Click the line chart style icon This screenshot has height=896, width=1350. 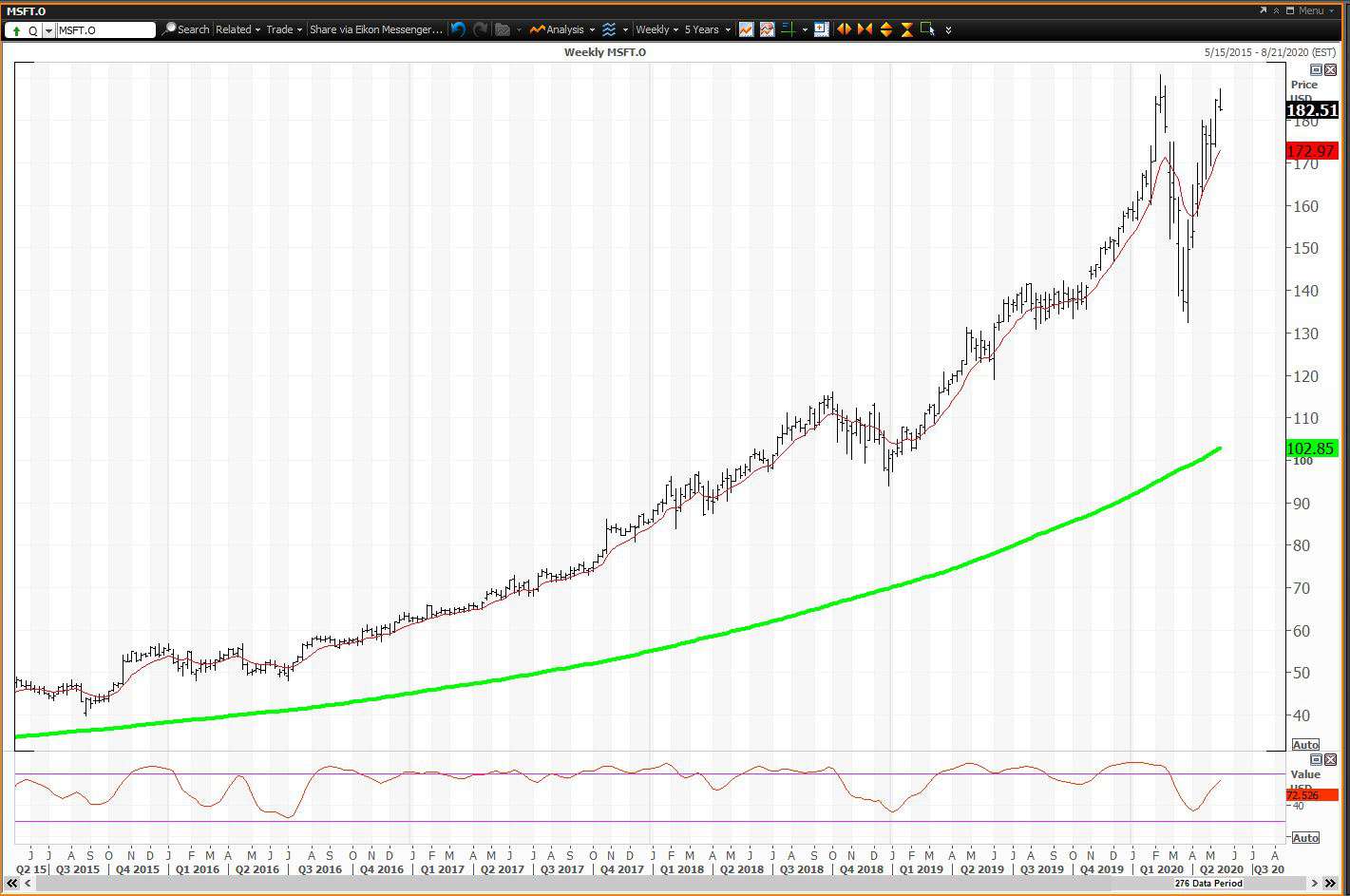pos(746,29)
